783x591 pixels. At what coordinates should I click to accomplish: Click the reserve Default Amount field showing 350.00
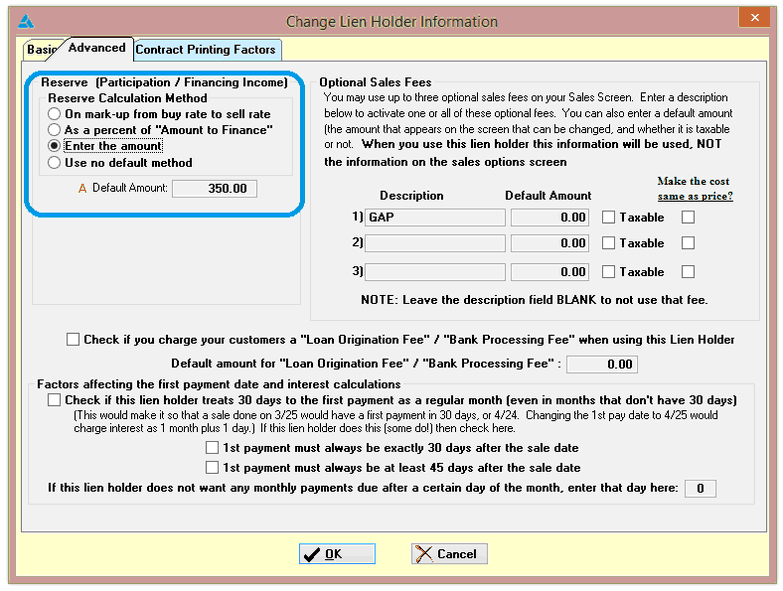215,189
